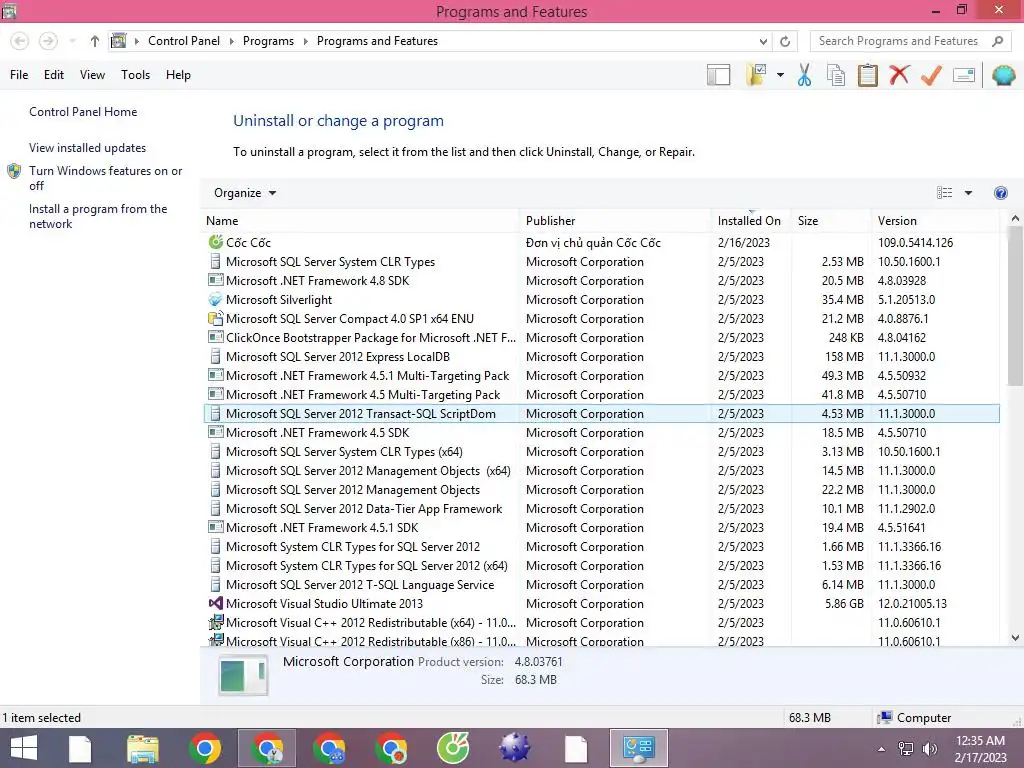The width and height of the screenshot is (1024, 768).
Task: Open recent locations dropdown arrow
Action: [x=73, y=41]
